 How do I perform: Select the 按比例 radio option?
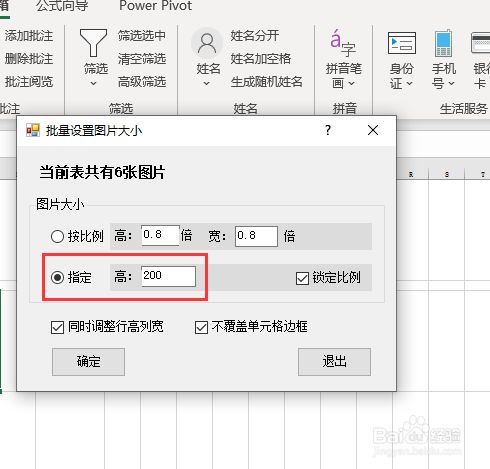[57, 237]
